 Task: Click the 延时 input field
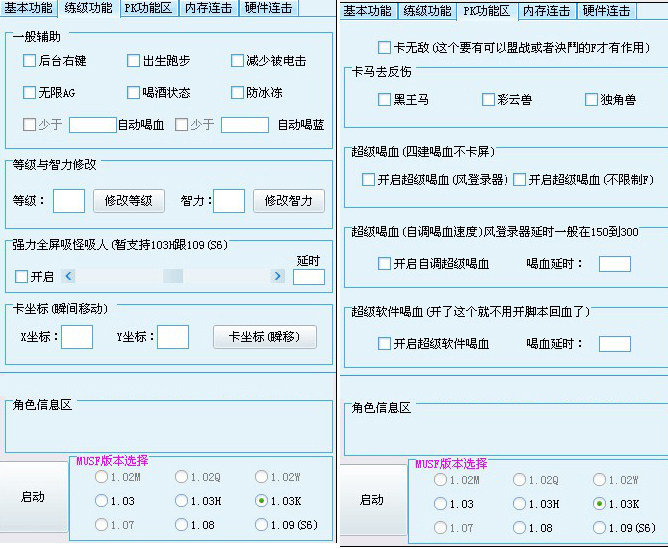[309, 277]
